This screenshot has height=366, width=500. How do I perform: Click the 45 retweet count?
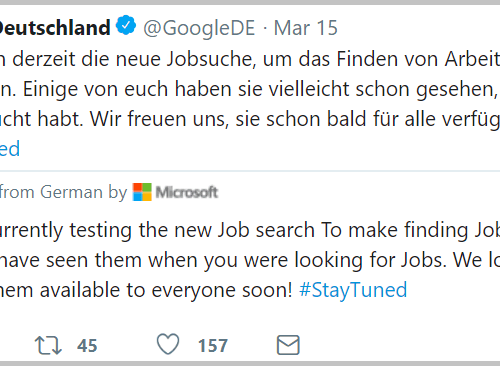click(x=87, y=346)
